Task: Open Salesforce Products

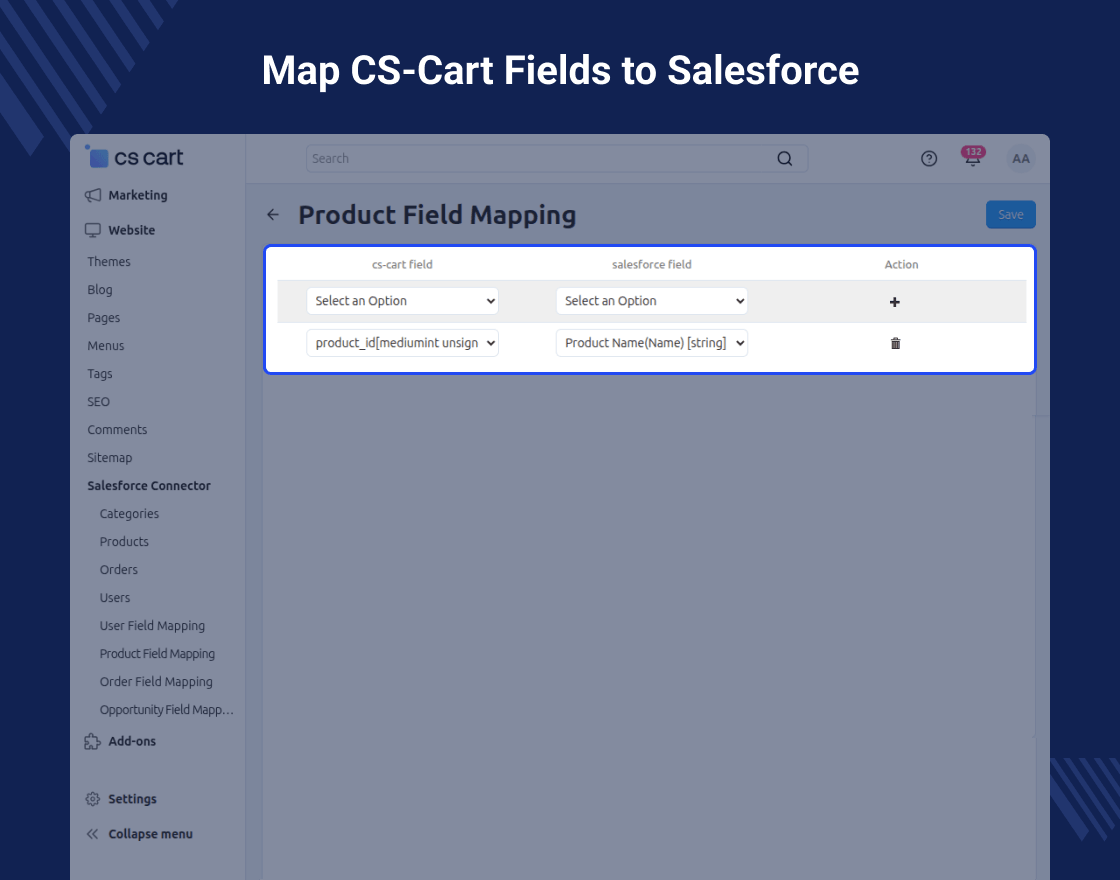Action: coord(124,541)
